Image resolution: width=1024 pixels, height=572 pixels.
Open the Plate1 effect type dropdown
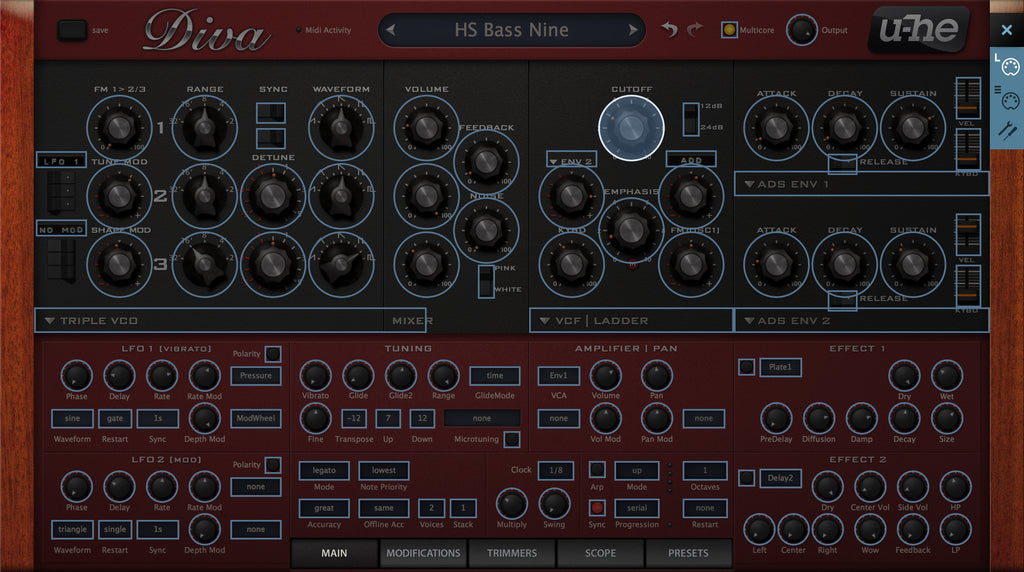[780, 367]
